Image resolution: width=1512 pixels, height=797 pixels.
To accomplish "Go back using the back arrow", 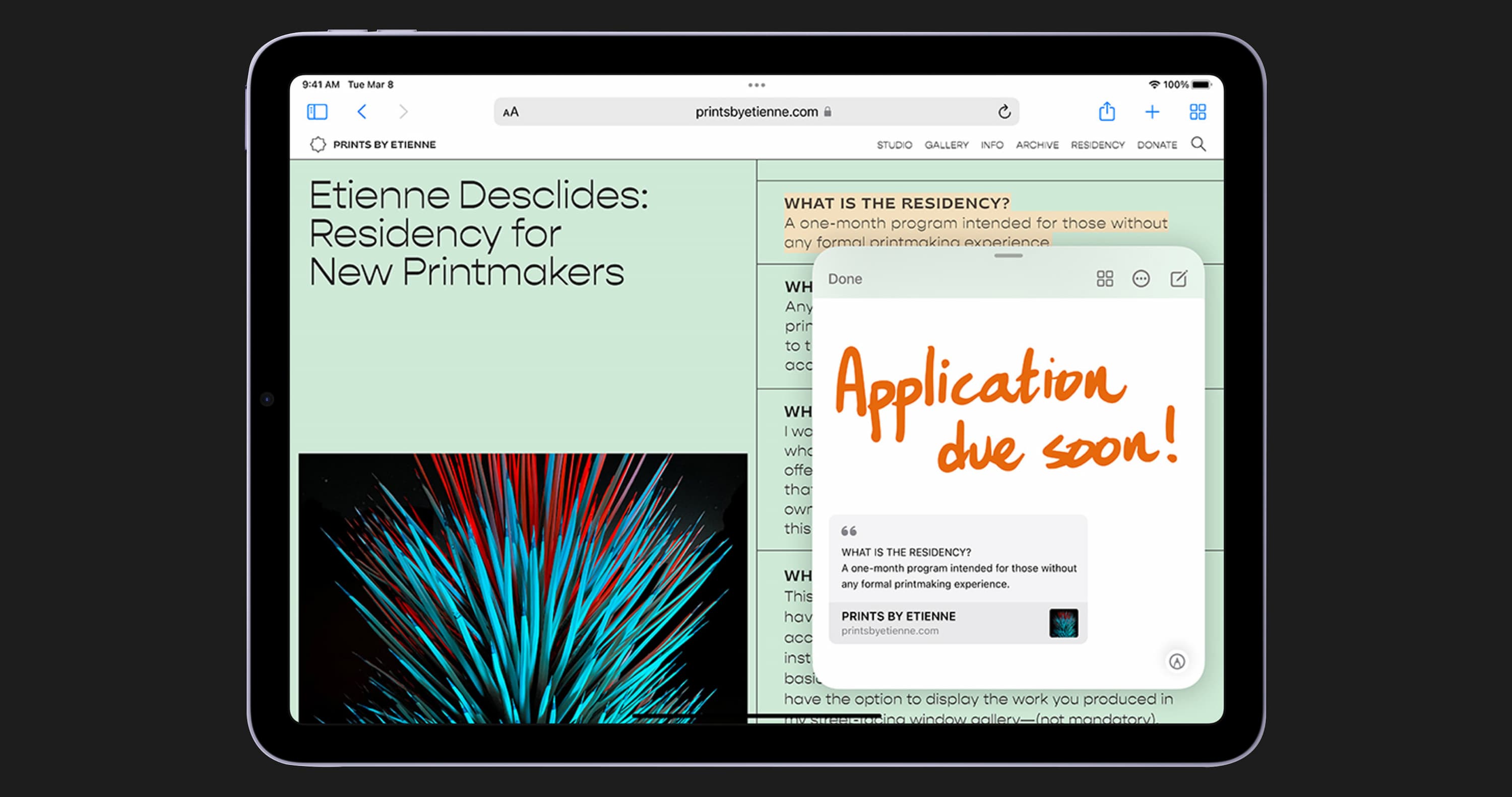I will click(362, 111).
